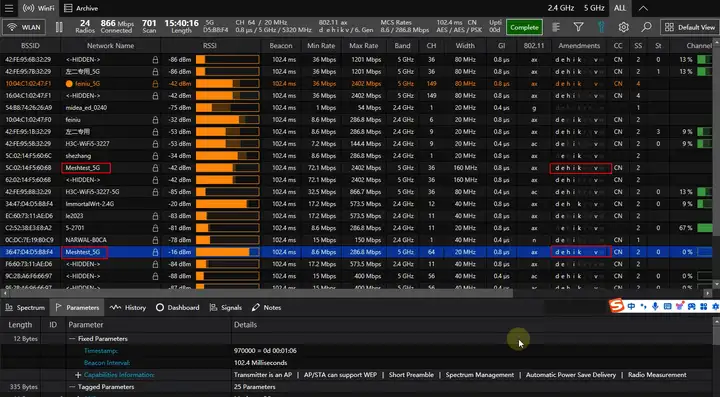Open the Sogou soft keyboard icon
This screenshot has width=720, height=397.
point(667,306)
